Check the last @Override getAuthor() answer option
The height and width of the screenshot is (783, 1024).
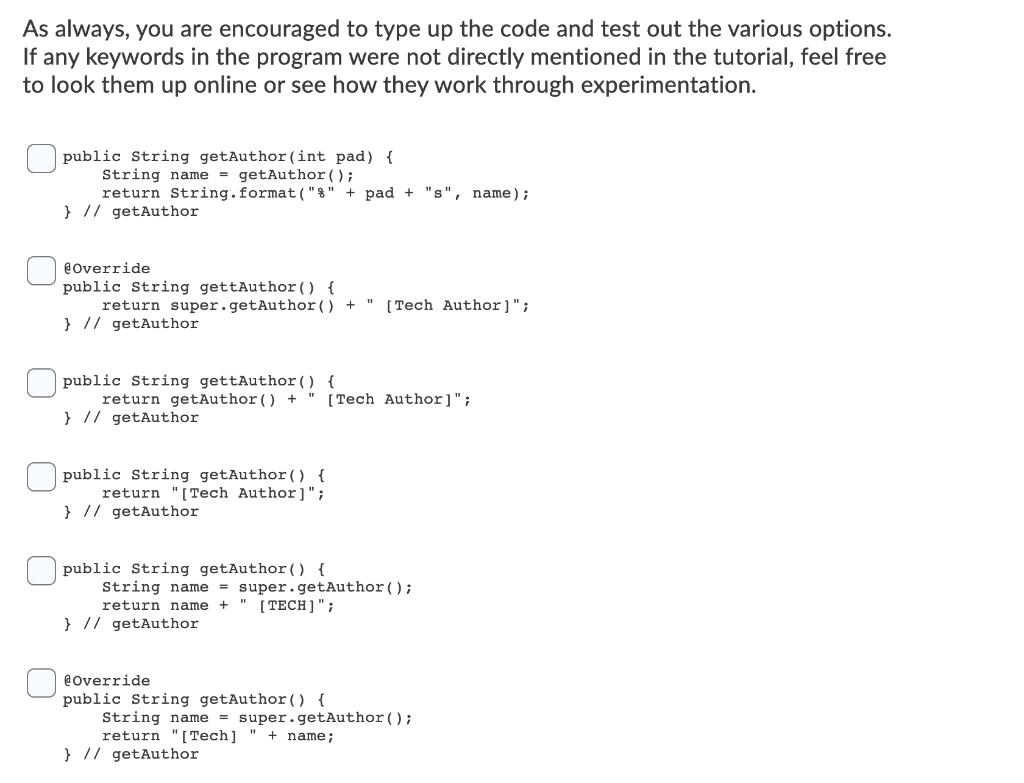point(40,682)
